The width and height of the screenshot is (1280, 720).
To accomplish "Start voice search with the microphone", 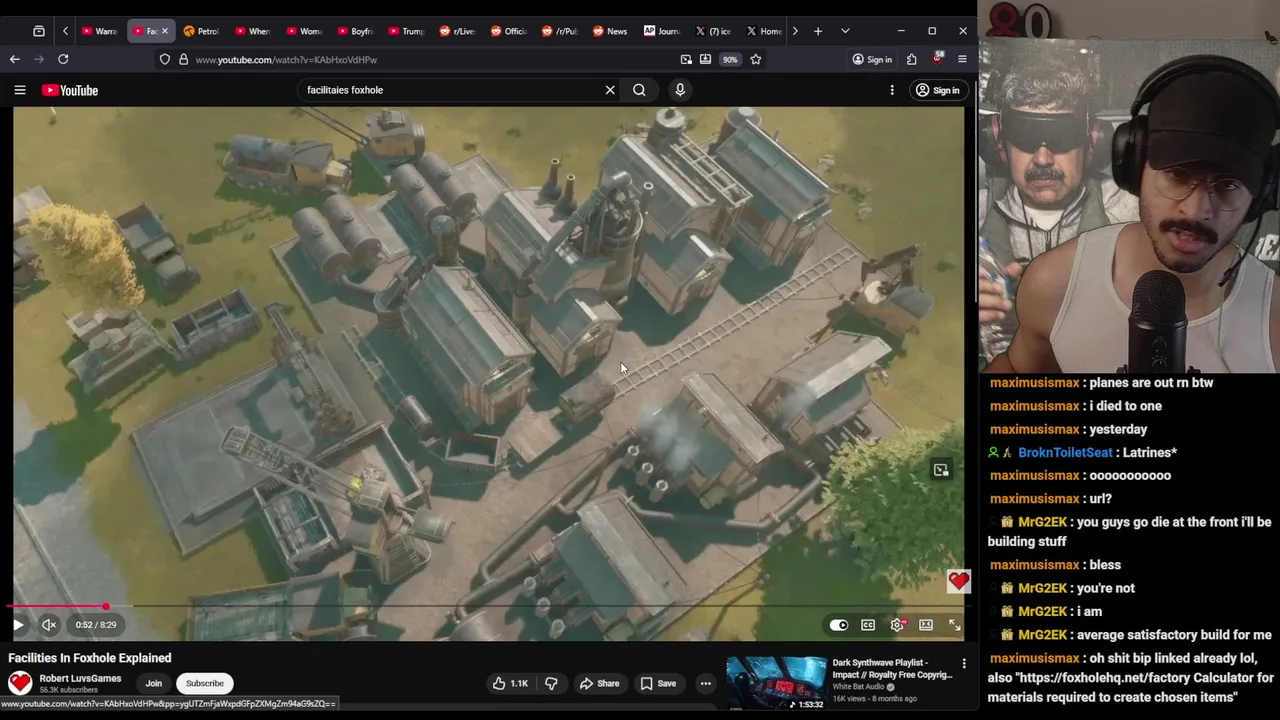I will [x=680, y=90].
